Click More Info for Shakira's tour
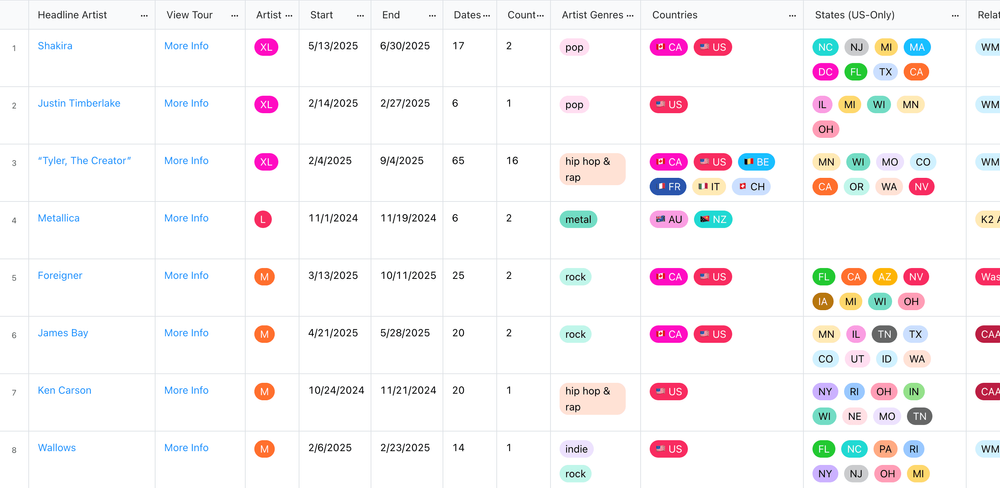The width and height of the screenshot is (1000, 488). coord(186,46)
